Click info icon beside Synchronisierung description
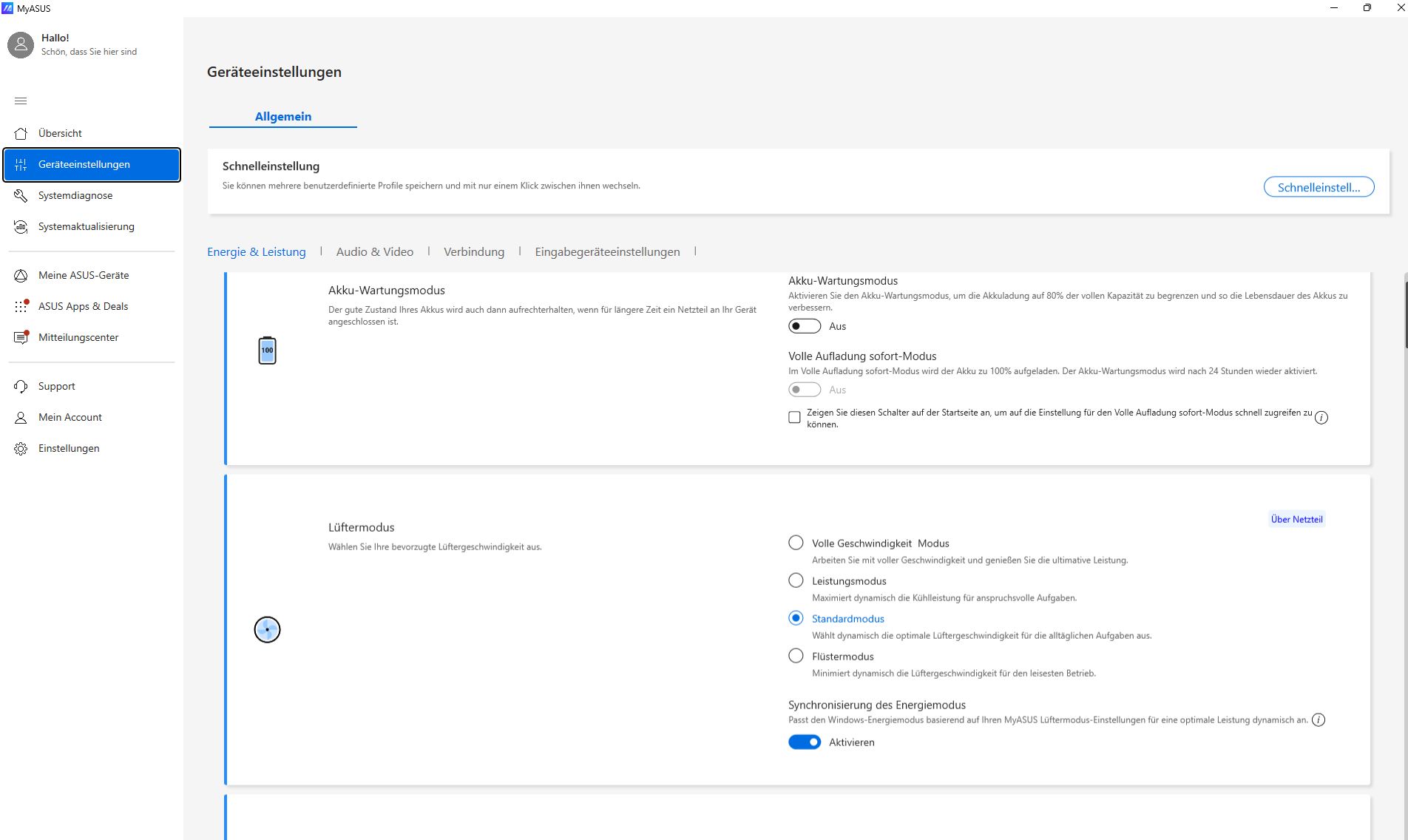Viewport: 1408px width, 840px height. point(1319,720)
